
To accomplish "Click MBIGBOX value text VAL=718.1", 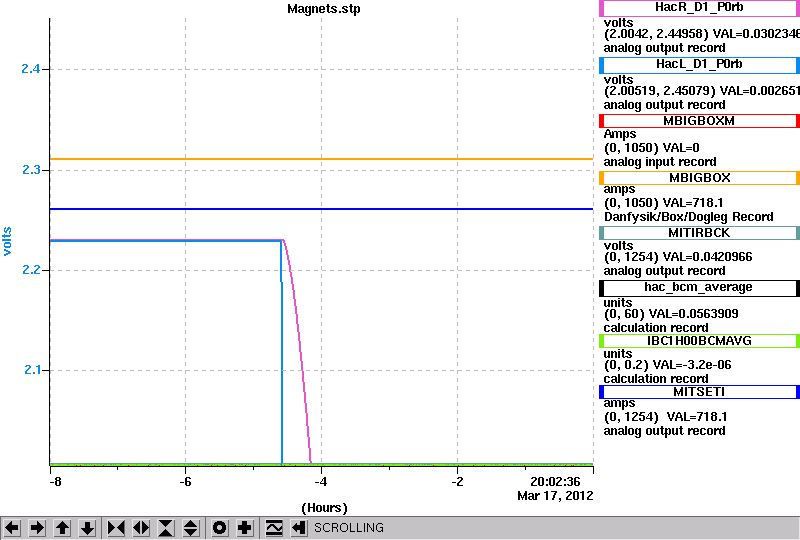I will click(693, 203).
